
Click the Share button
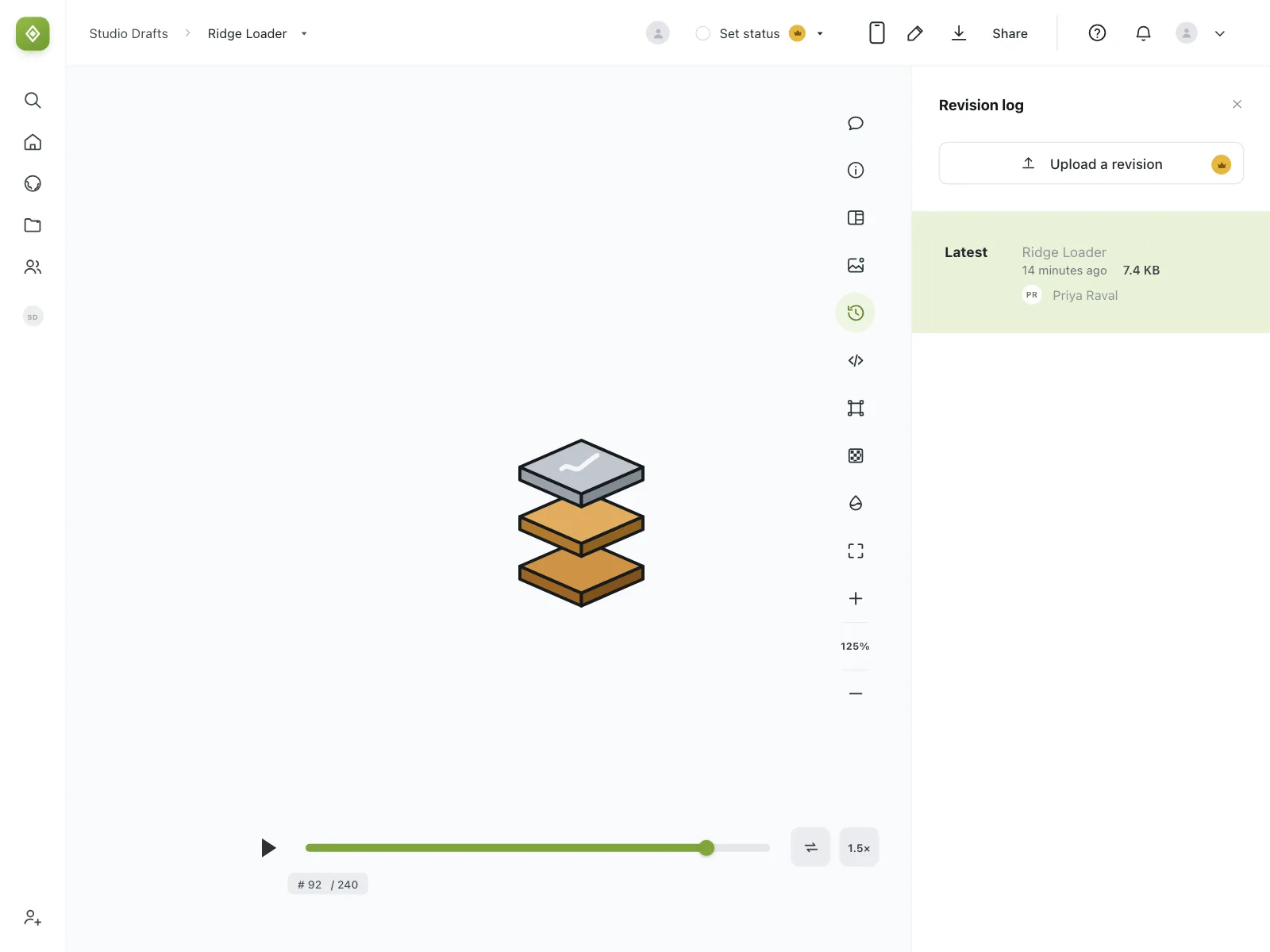[1010, 33]
